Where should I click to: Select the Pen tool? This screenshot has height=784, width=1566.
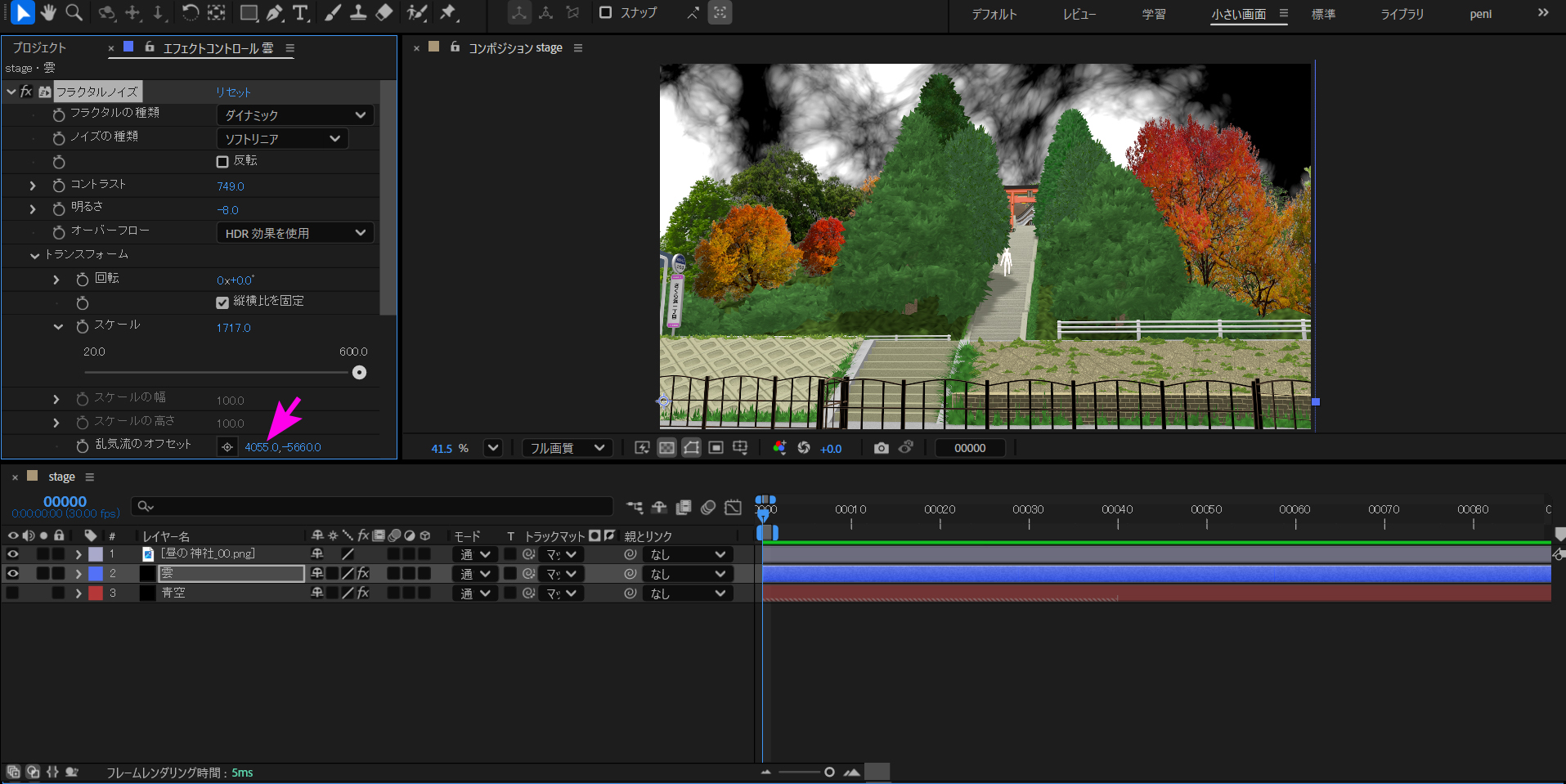275,13
